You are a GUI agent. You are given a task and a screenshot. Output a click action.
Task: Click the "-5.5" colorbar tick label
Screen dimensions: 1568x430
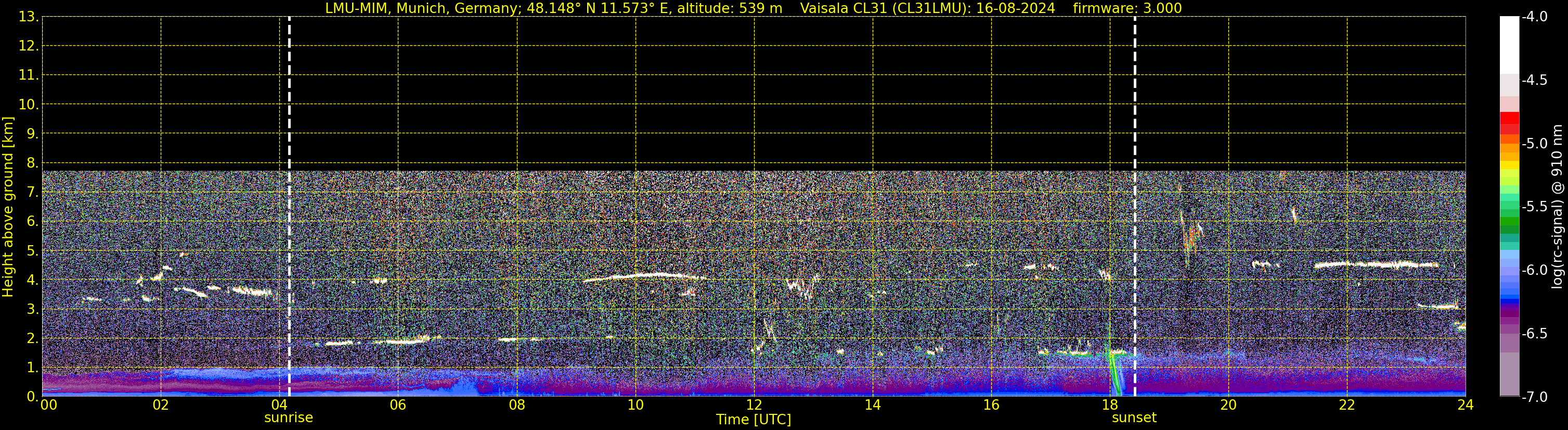coord(1534,207)
